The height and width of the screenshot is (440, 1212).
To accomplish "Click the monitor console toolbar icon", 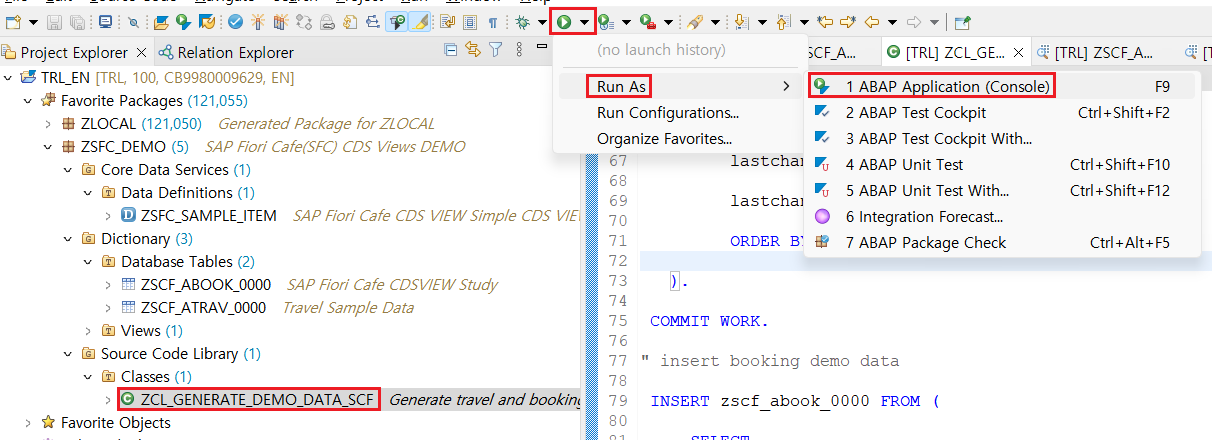I will [105, 22].
